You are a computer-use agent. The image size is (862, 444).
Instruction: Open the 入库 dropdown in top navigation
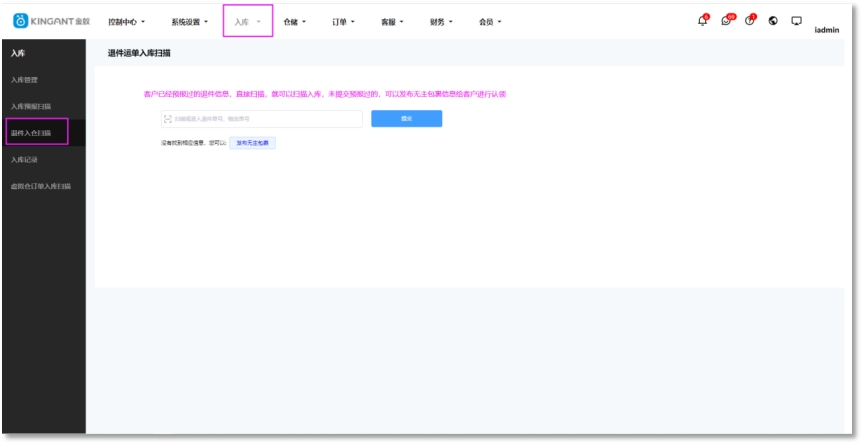[247, 21]
